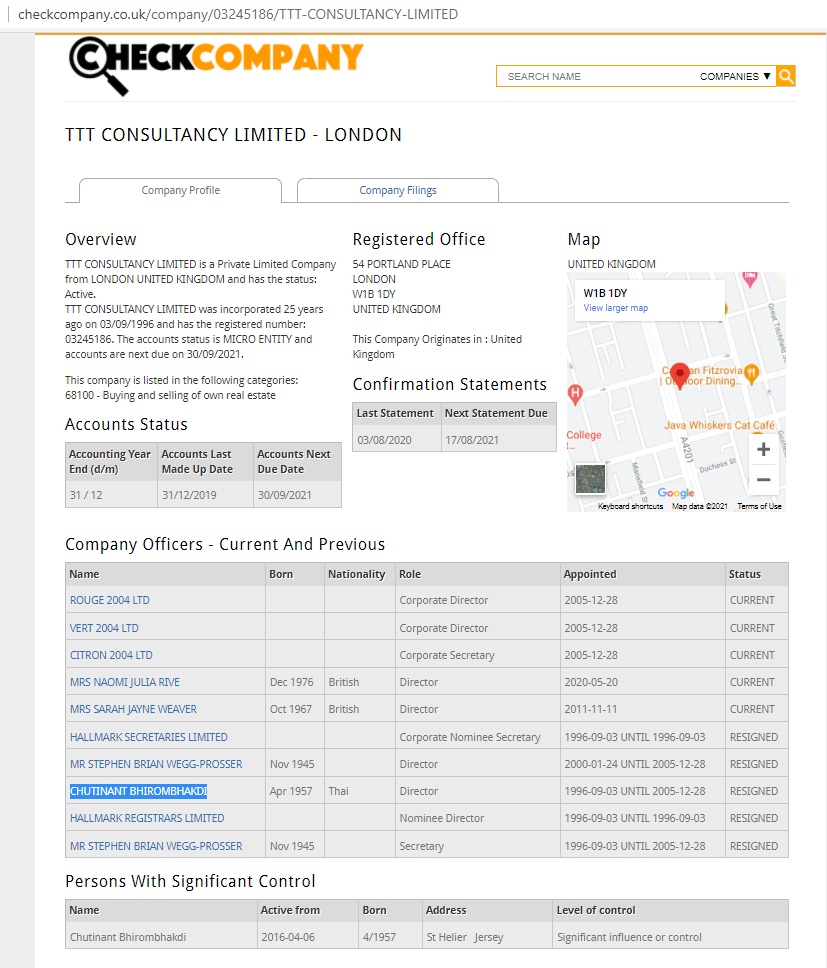Click the hospital H marker on map
Screen dimensions: 827x968
tap(574, 393)
